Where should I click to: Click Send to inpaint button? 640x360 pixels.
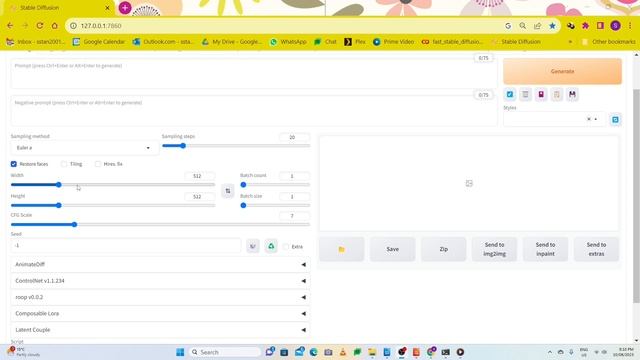(x=545, y=249)
